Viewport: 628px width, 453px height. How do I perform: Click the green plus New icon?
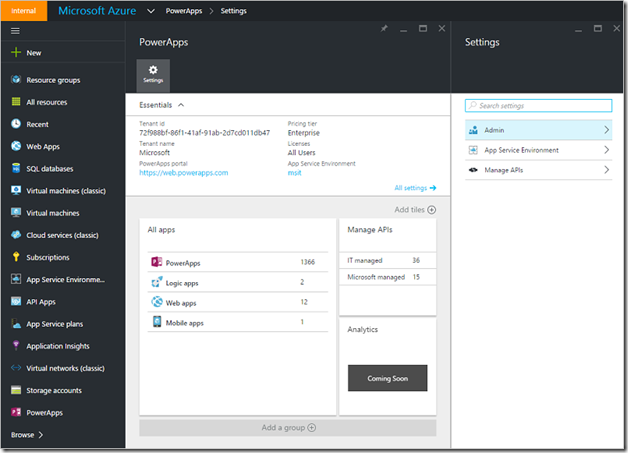click(x=16, y=52)
